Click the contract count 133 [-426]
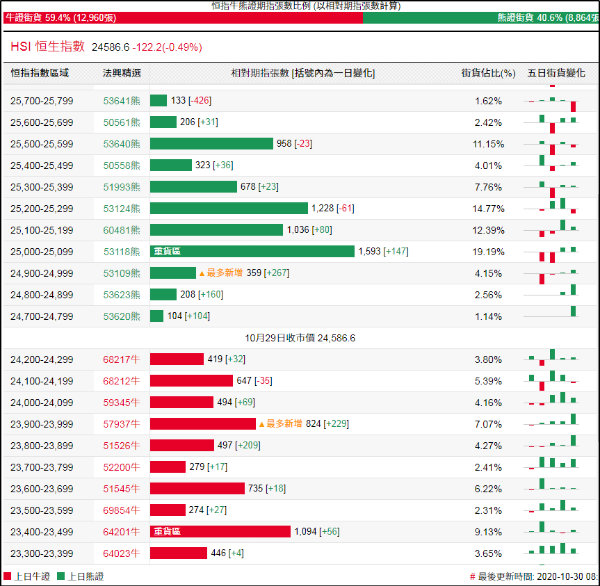This screenshot has height=586, width=600. 191,100
